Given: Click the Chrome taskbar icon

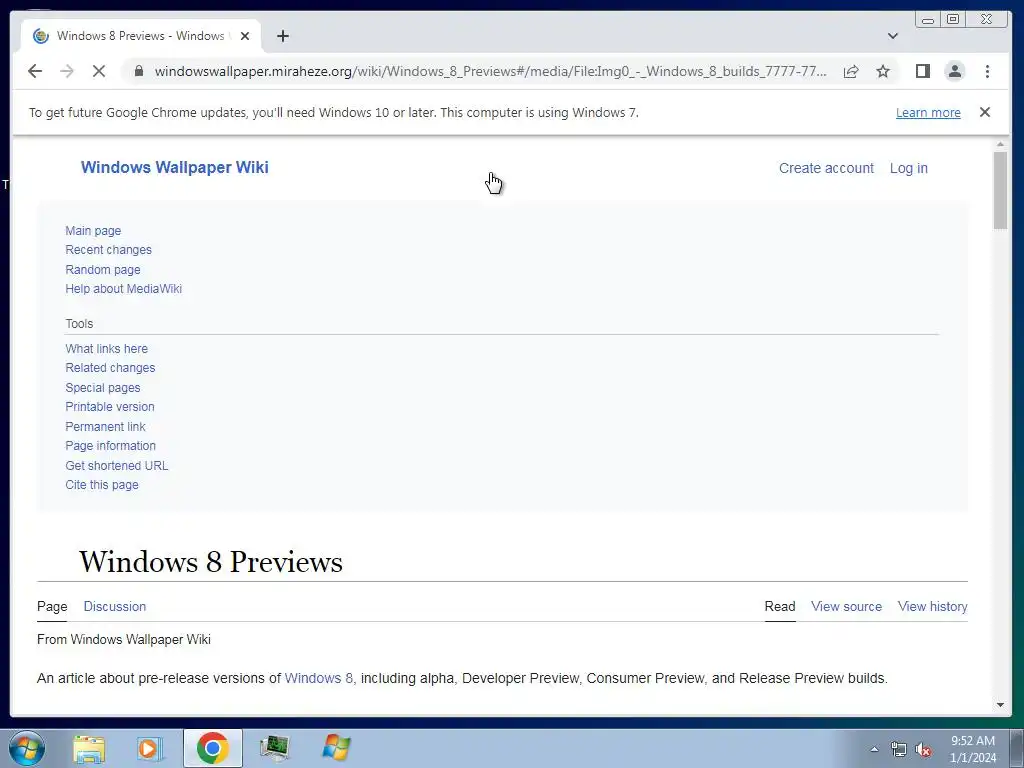Looking at the screenshot, I should pyautogui.click(x=212, y=748).
